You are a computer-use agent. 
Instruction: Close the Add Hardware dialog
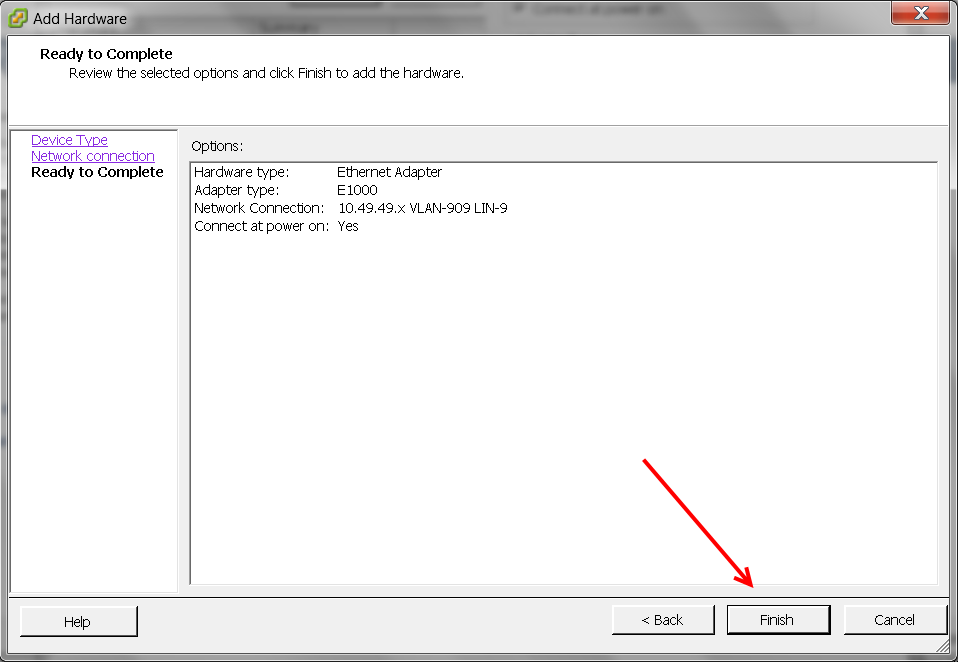pyautogui.click(x=920, y=13)
